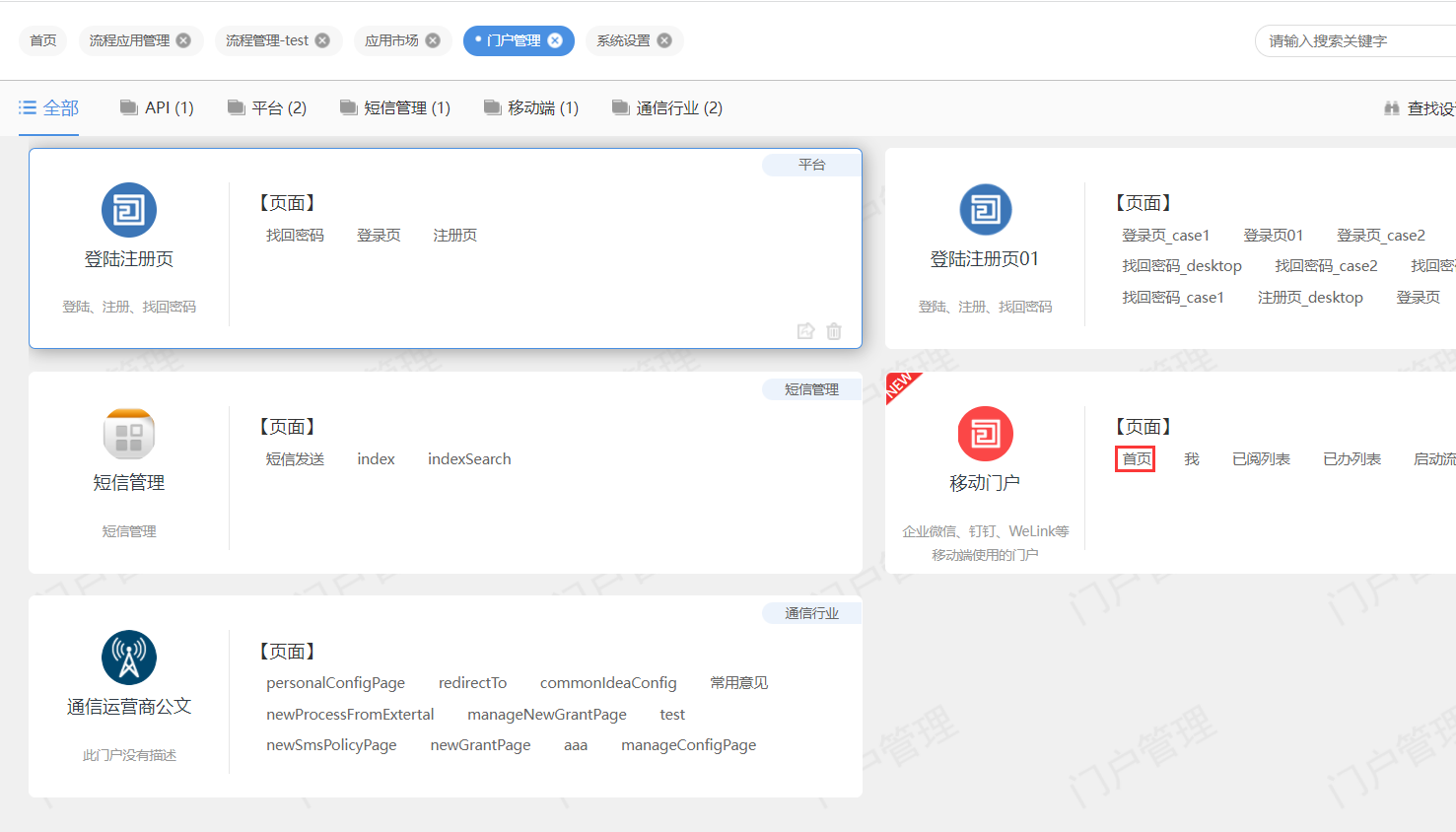
Task: Click the 短信管理 portal card icon
Action: (129, 434)
